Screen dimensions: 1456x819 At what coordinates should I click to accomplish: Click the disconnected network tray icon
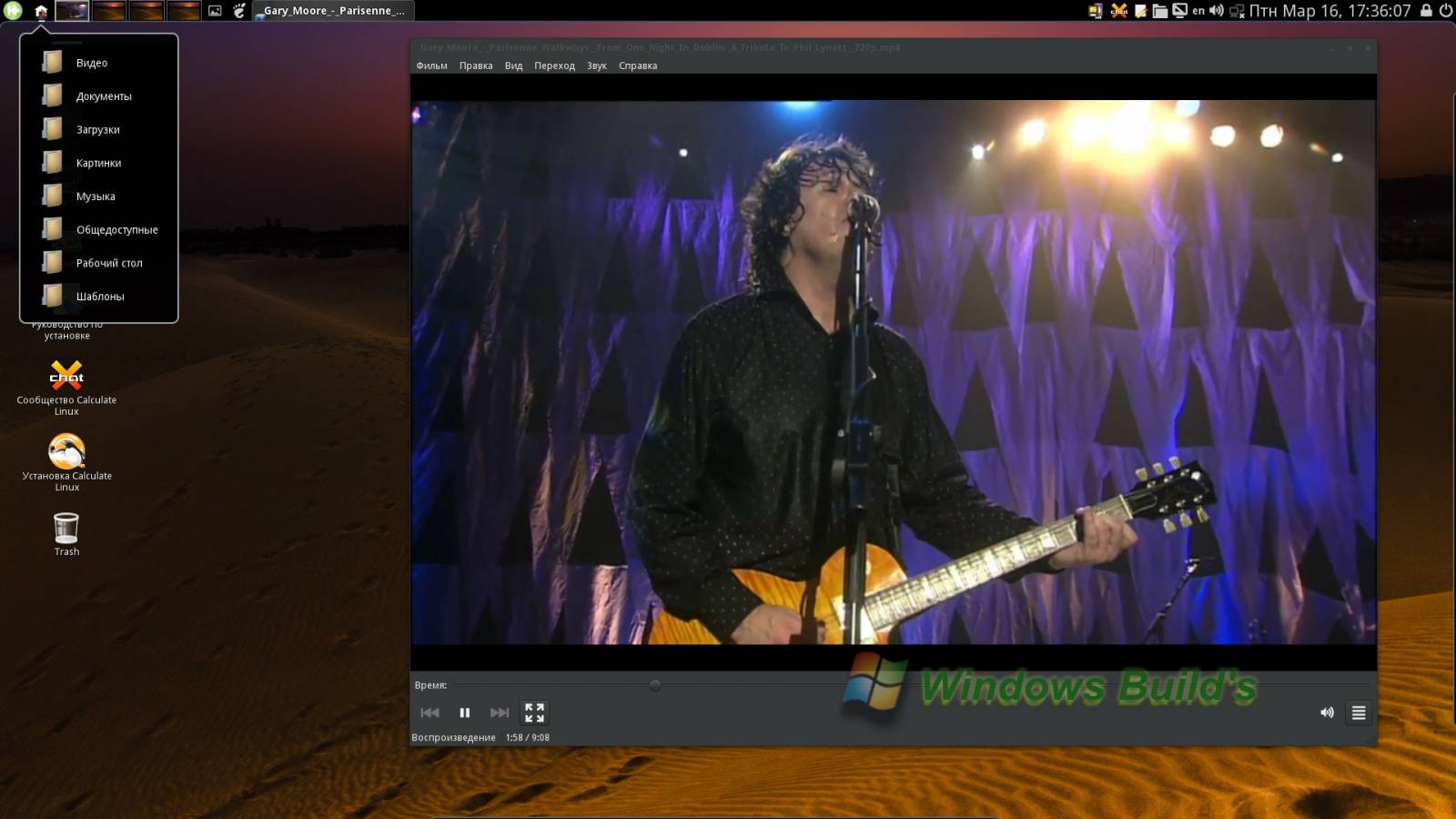[x=1237, y=11]
